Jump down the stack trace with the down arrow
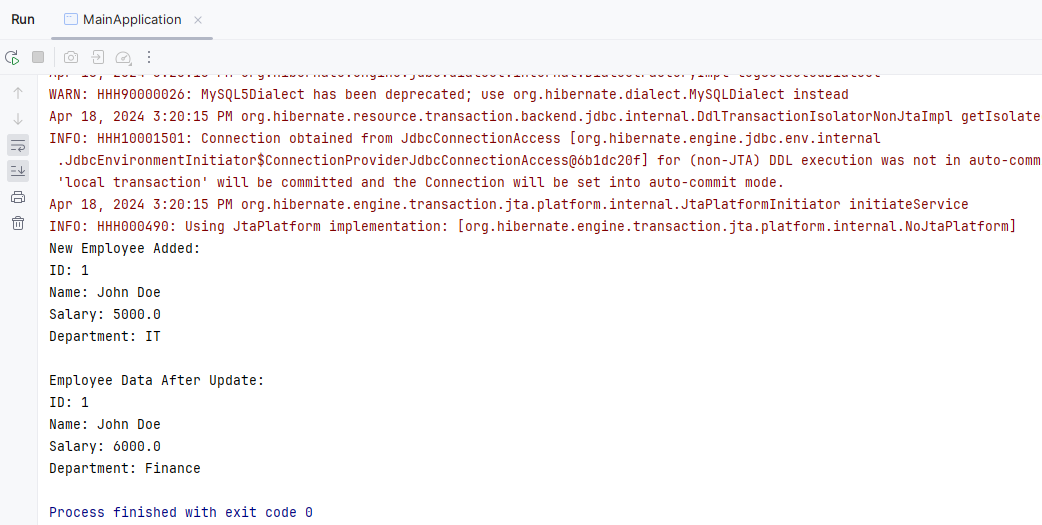The image size is (1042, 525). pyautogui.click(x=18, y=120)
